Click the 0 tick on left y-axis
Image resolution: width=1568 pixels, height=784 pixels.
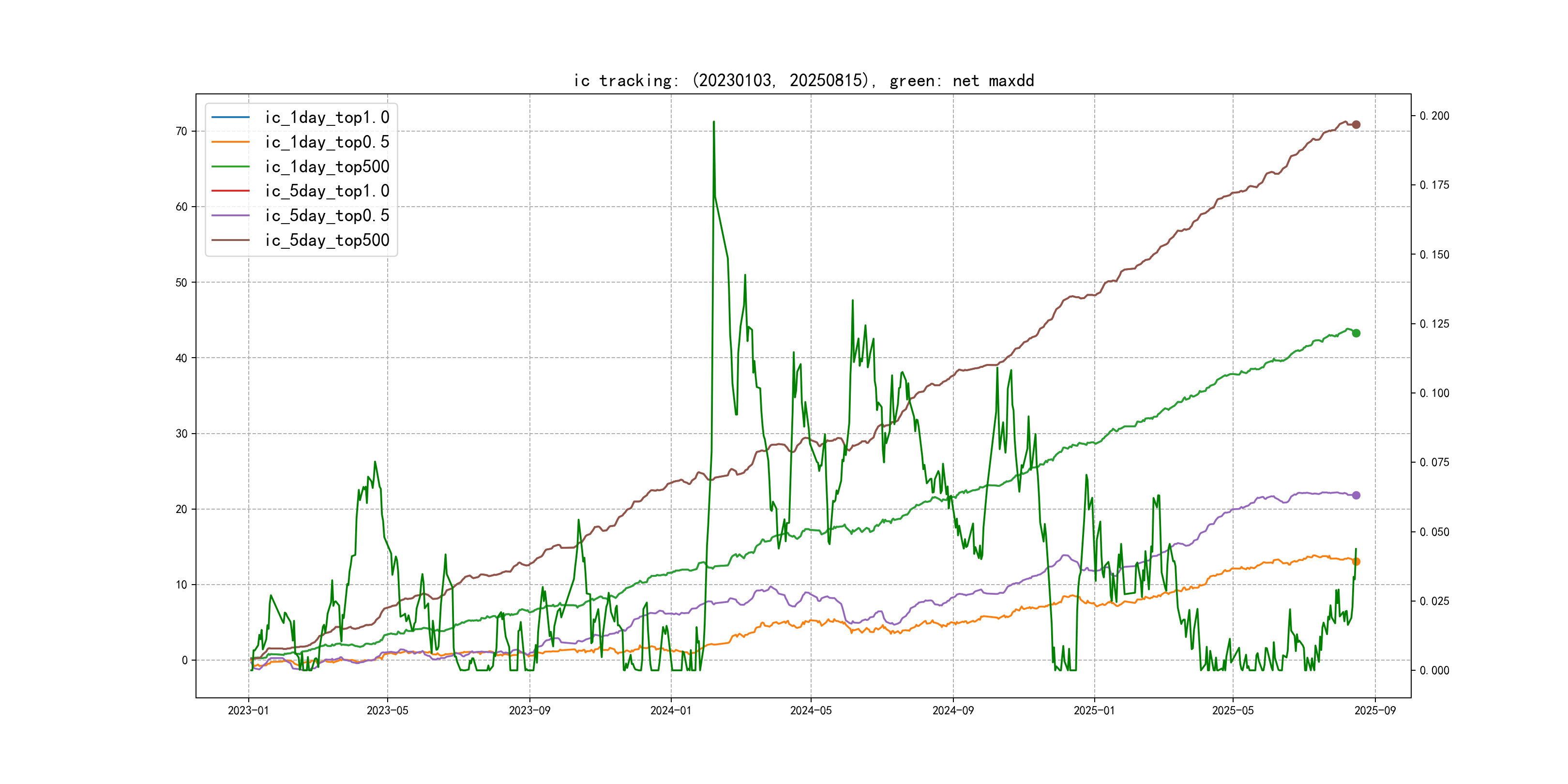coord(184,660)
